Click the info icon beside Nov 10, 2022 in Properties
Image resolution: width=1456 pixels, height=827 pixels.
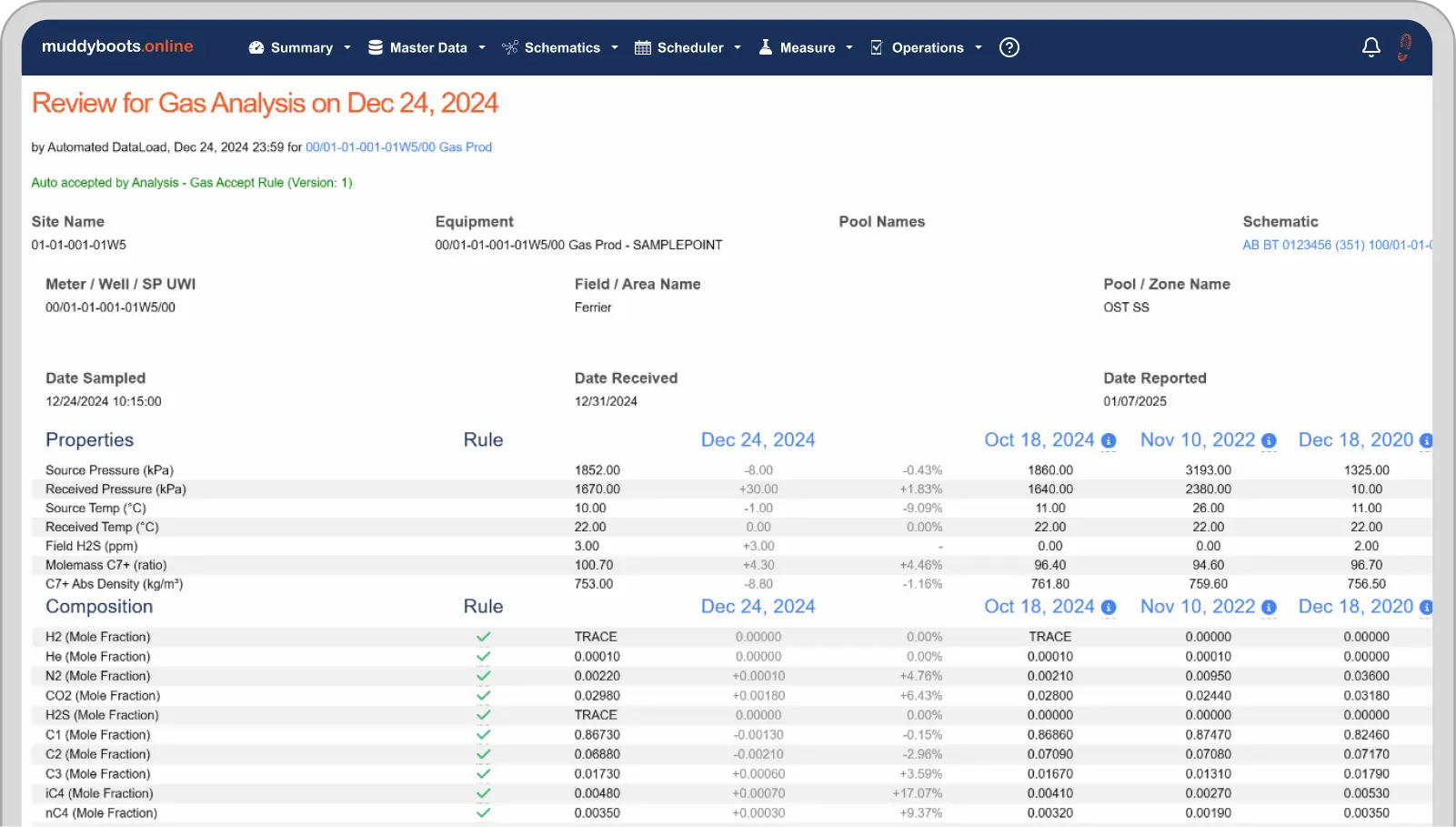(1269, 441)
